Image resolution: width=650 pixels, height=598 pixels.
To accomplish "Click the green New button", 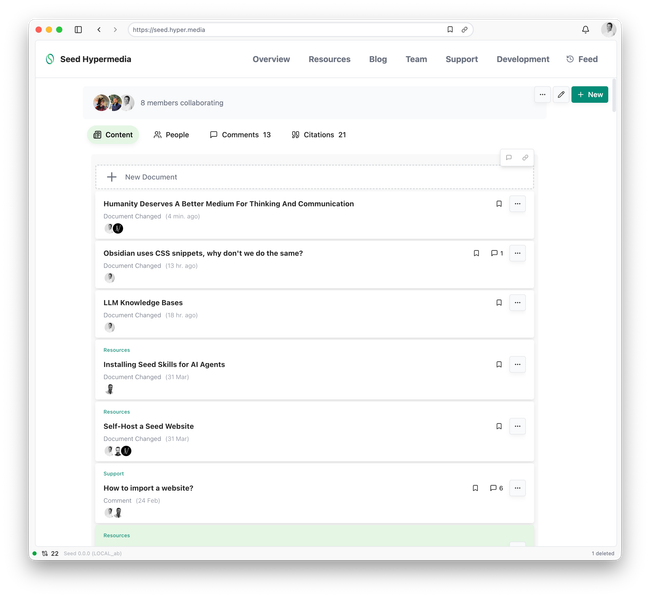I will click(589, 95).
